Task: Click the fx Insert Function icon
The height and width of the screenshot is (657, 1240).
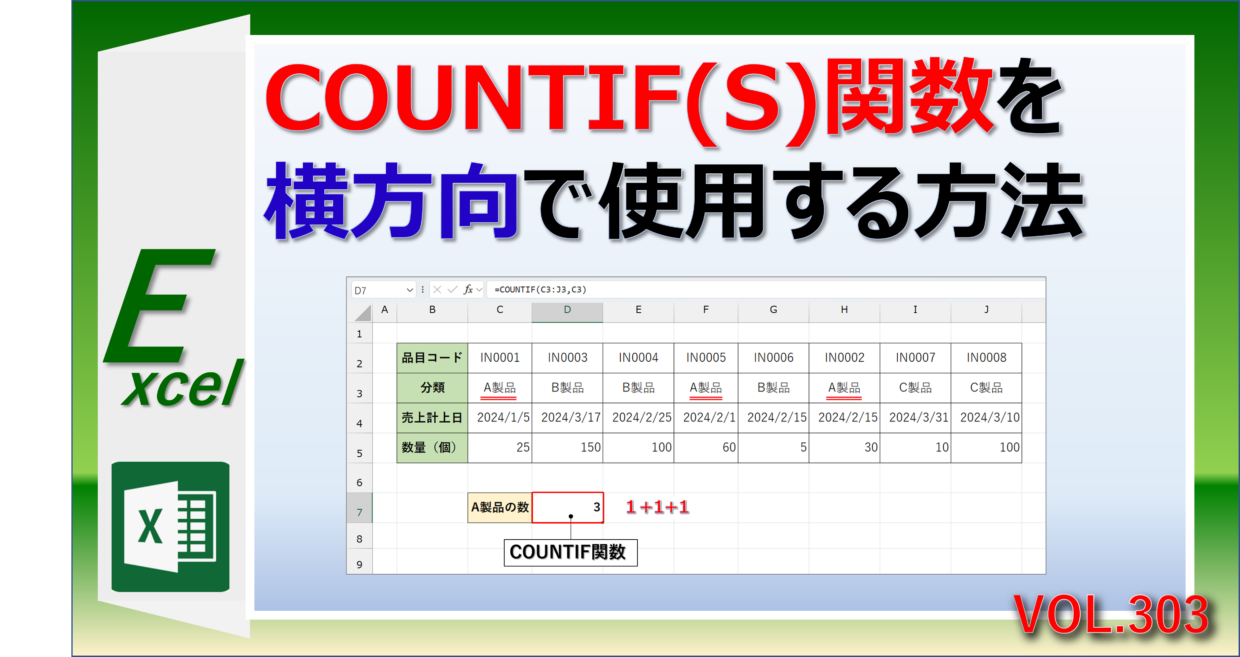Action: click(x=467, y=289)
